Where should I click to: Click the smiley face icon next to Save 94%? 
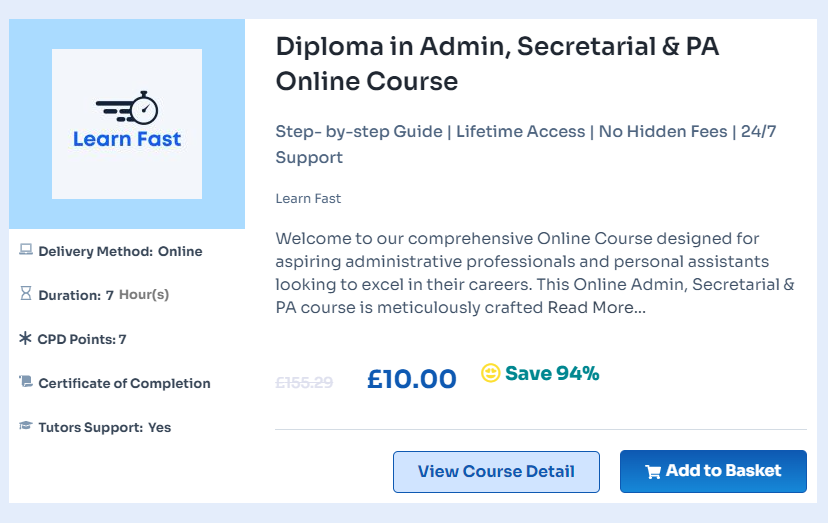pos(491,373)
